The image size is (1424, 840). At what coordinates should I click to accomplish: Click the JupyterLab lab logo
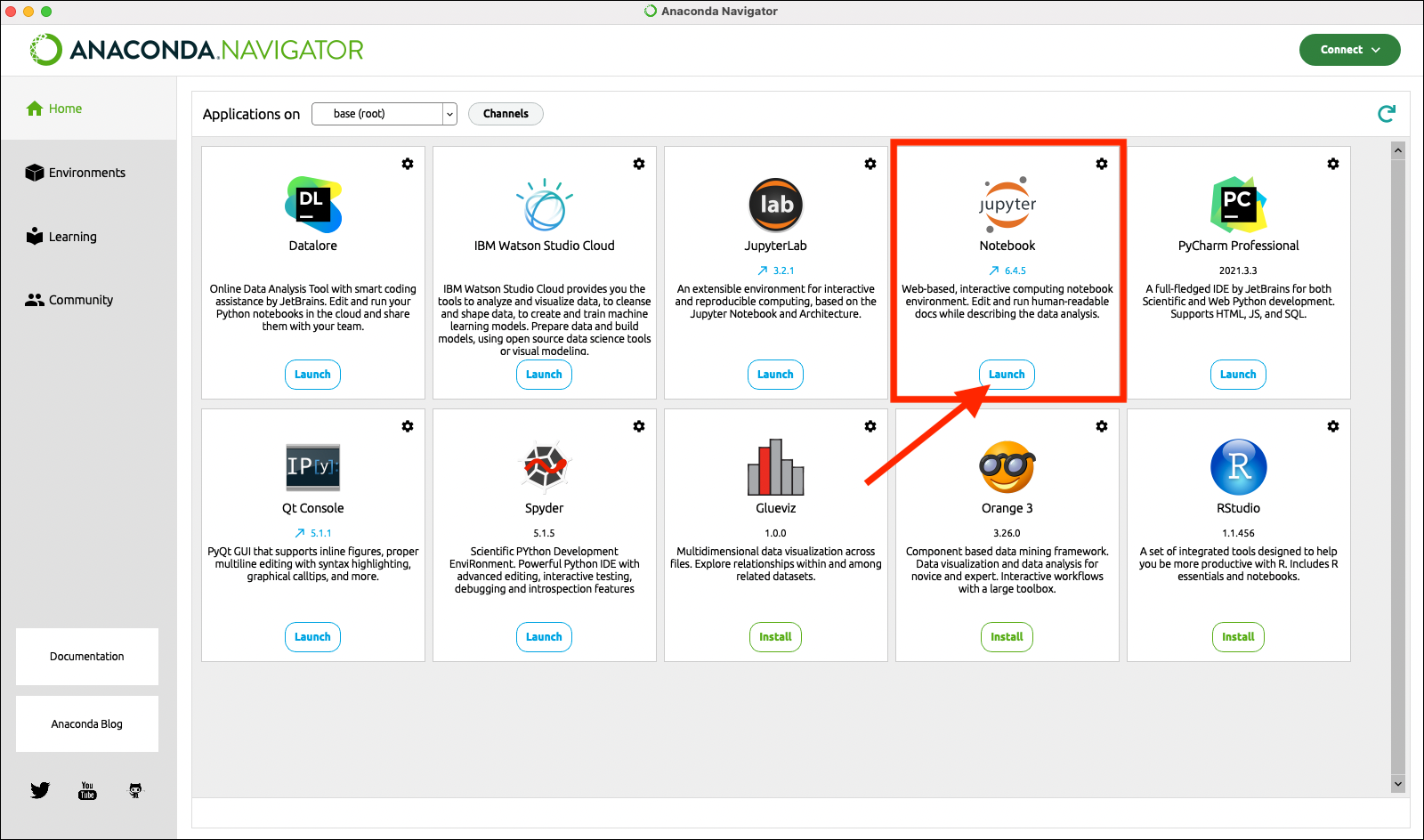776,205
